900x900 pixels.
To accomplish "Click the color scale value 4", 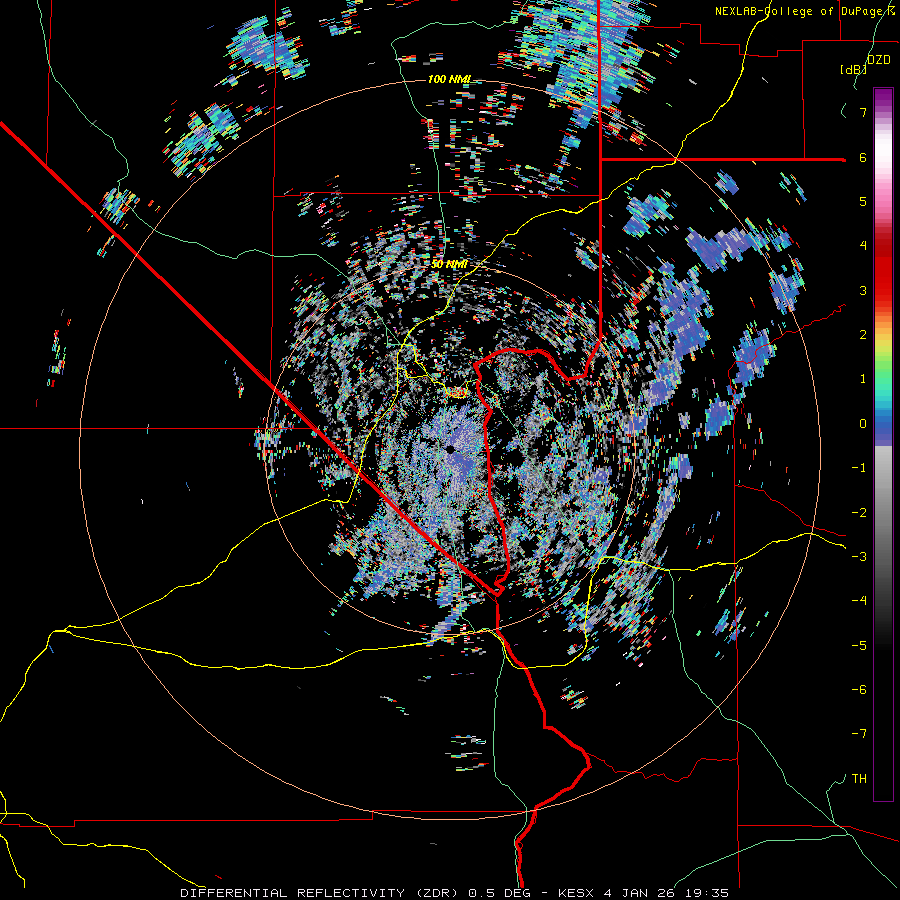I will click(x=863, y=246).
